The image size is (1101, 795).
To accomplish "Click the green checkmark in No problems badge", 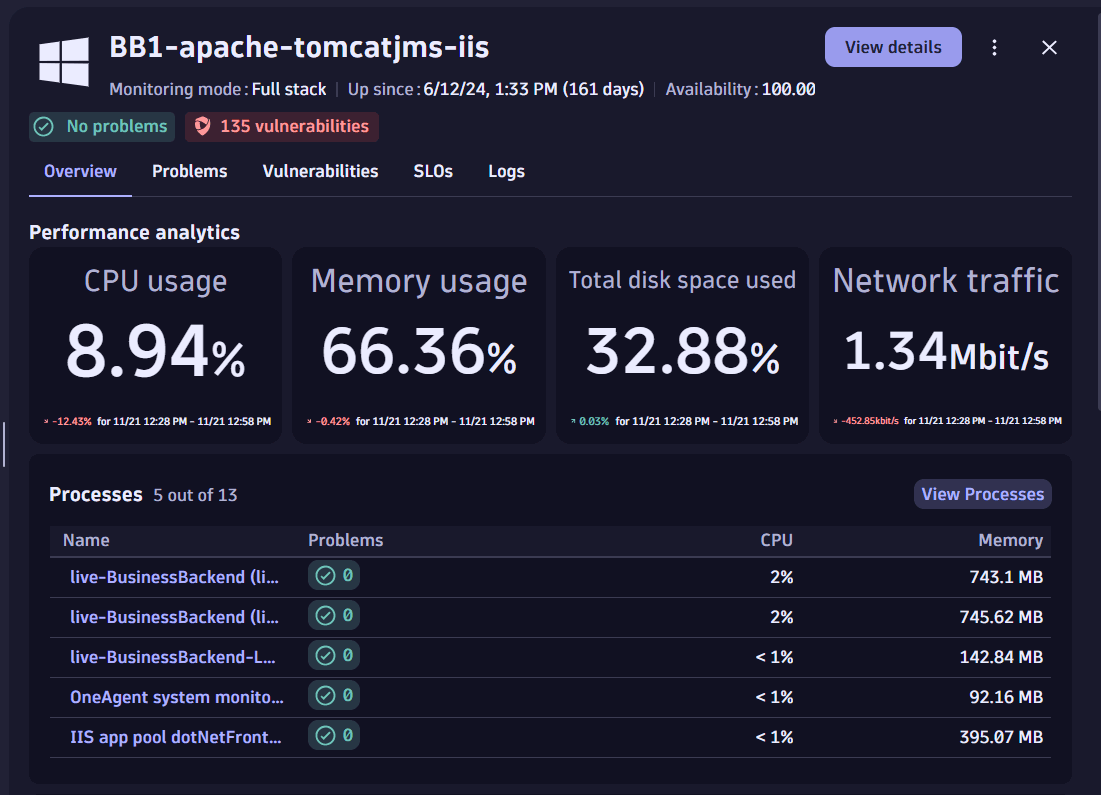I will 43,126.
